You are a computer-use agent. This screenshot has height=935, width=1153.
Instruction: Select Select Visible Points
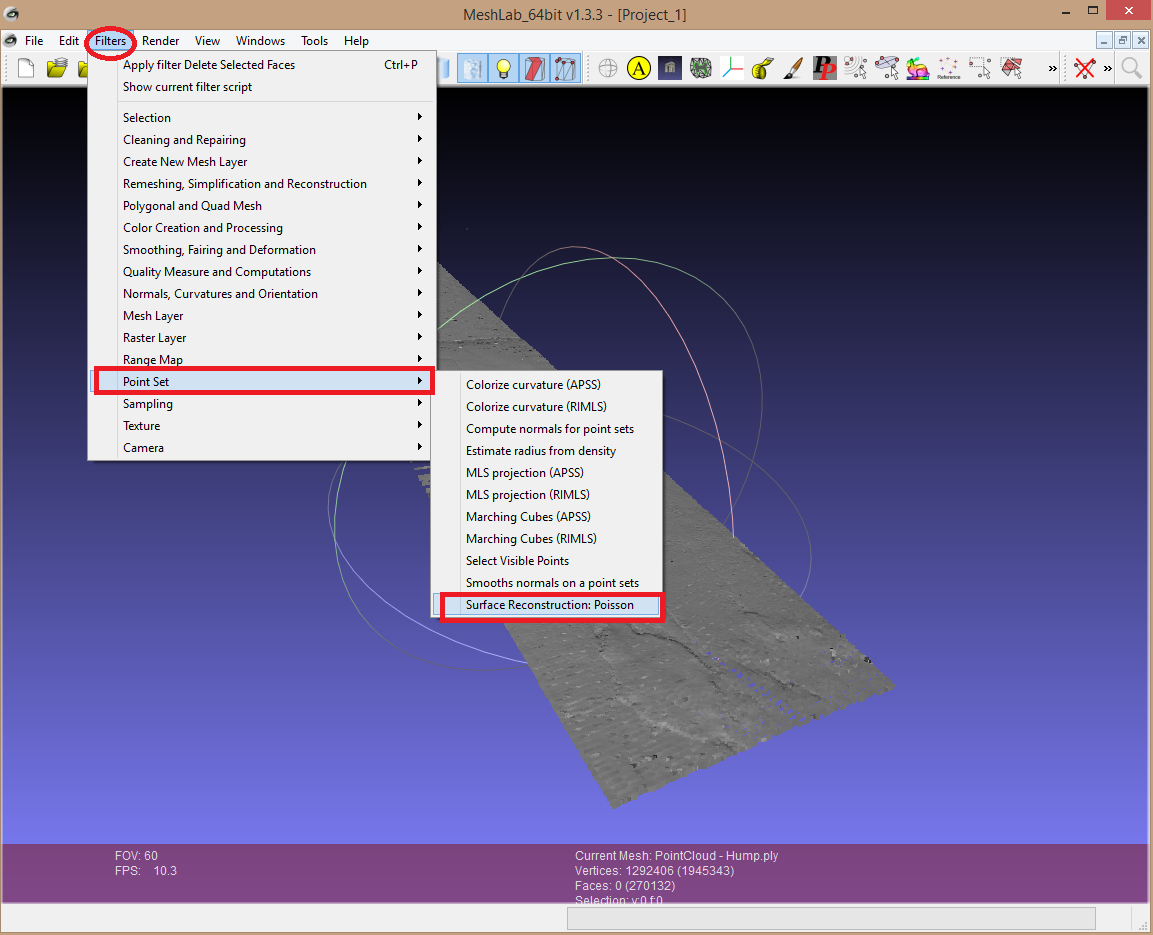pyautogui.click(x=546, y=561)
